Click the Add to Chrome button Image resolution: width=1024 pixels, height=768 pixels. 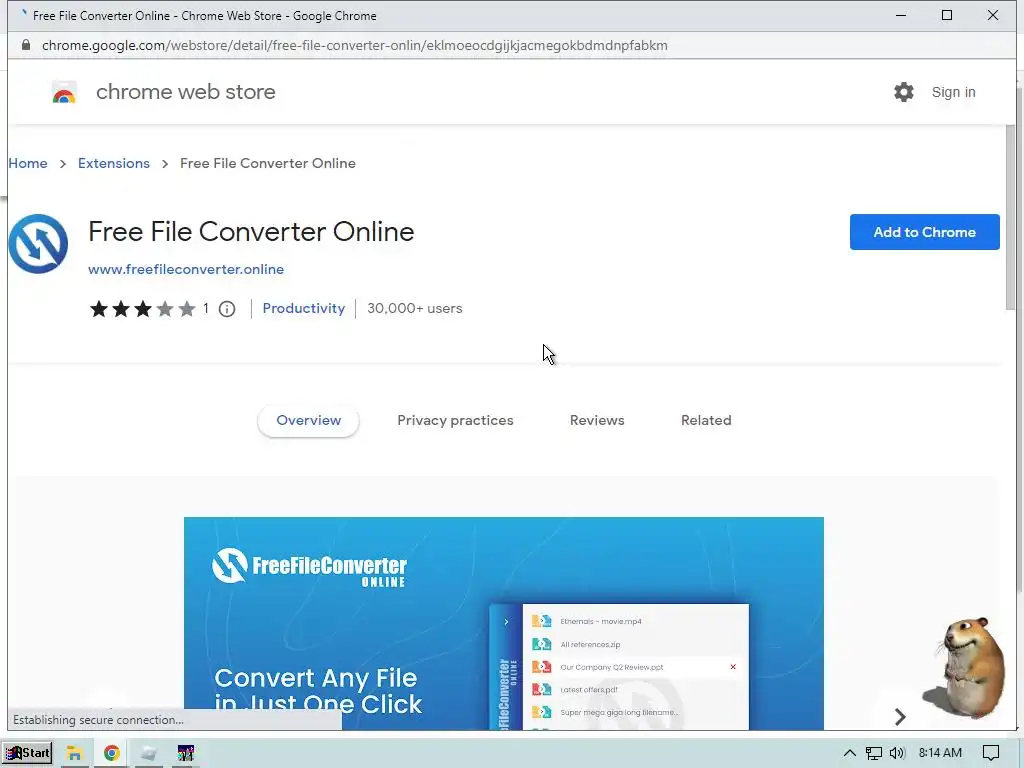[925, 232]
